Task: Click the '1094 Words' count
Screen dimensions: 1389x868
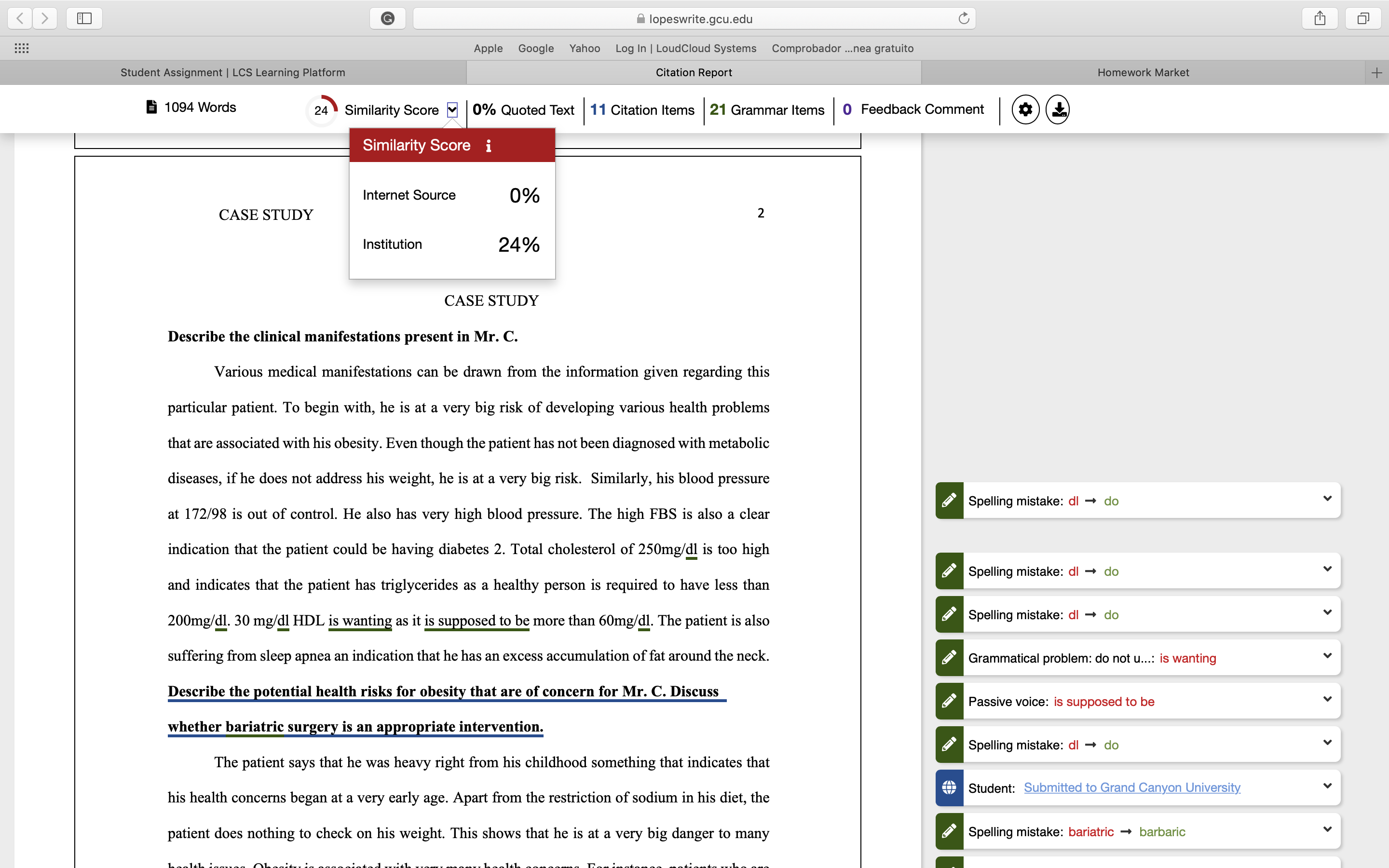Action: click(200, 108)
